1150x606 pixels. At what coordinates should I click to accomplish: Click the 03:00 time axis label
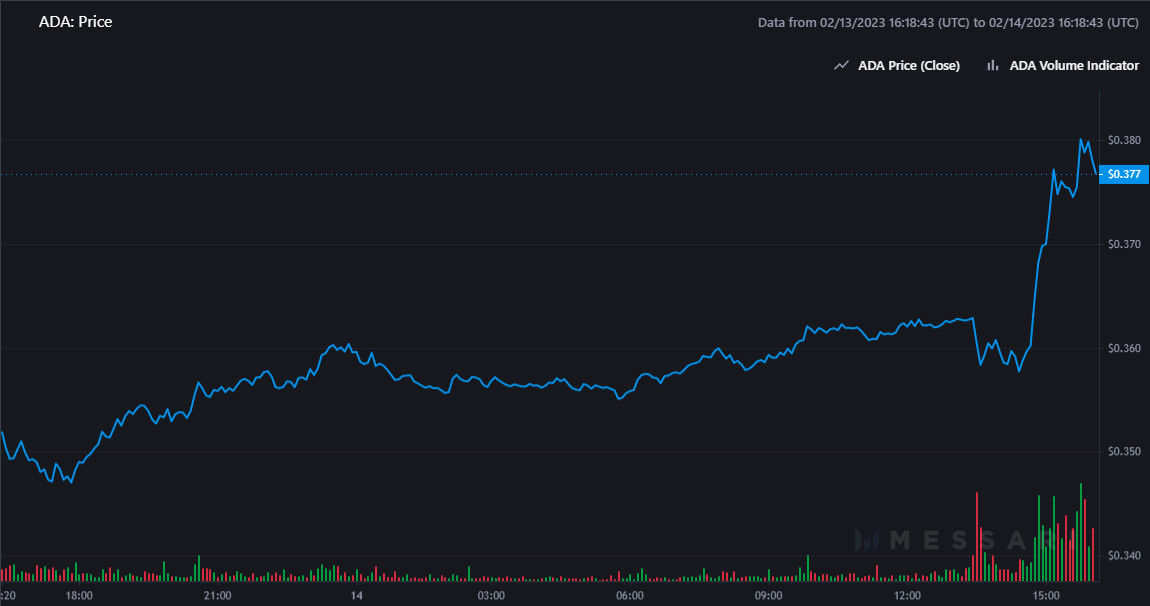click(x=491, y=595)
